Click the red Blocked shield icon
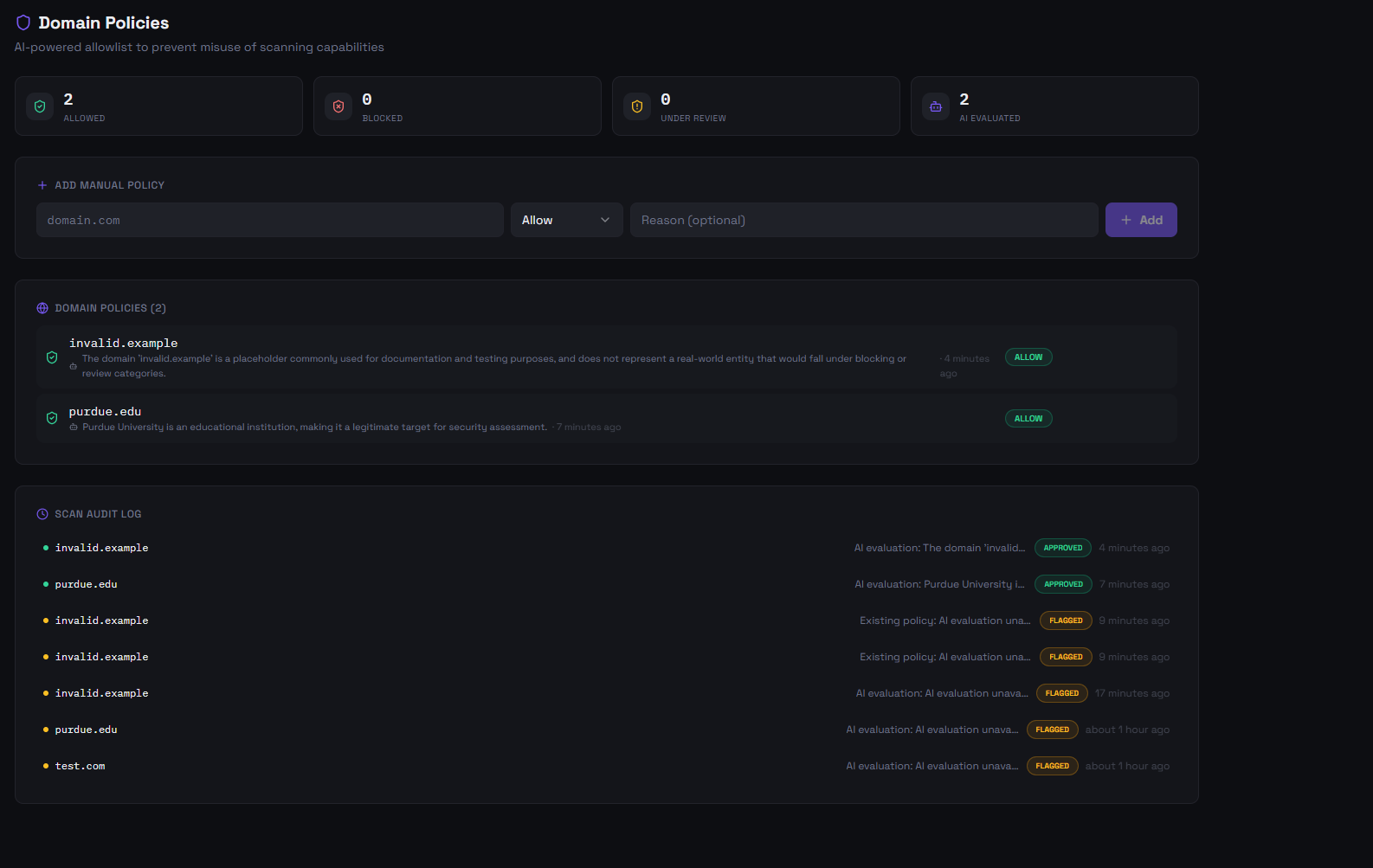 (x=338, y=106)
